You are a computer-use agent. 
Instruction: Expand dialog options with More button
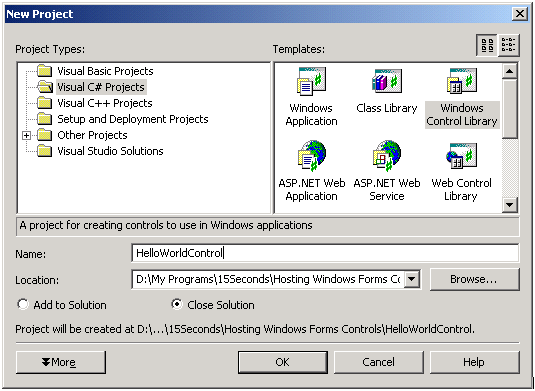(x=61, y=362)
